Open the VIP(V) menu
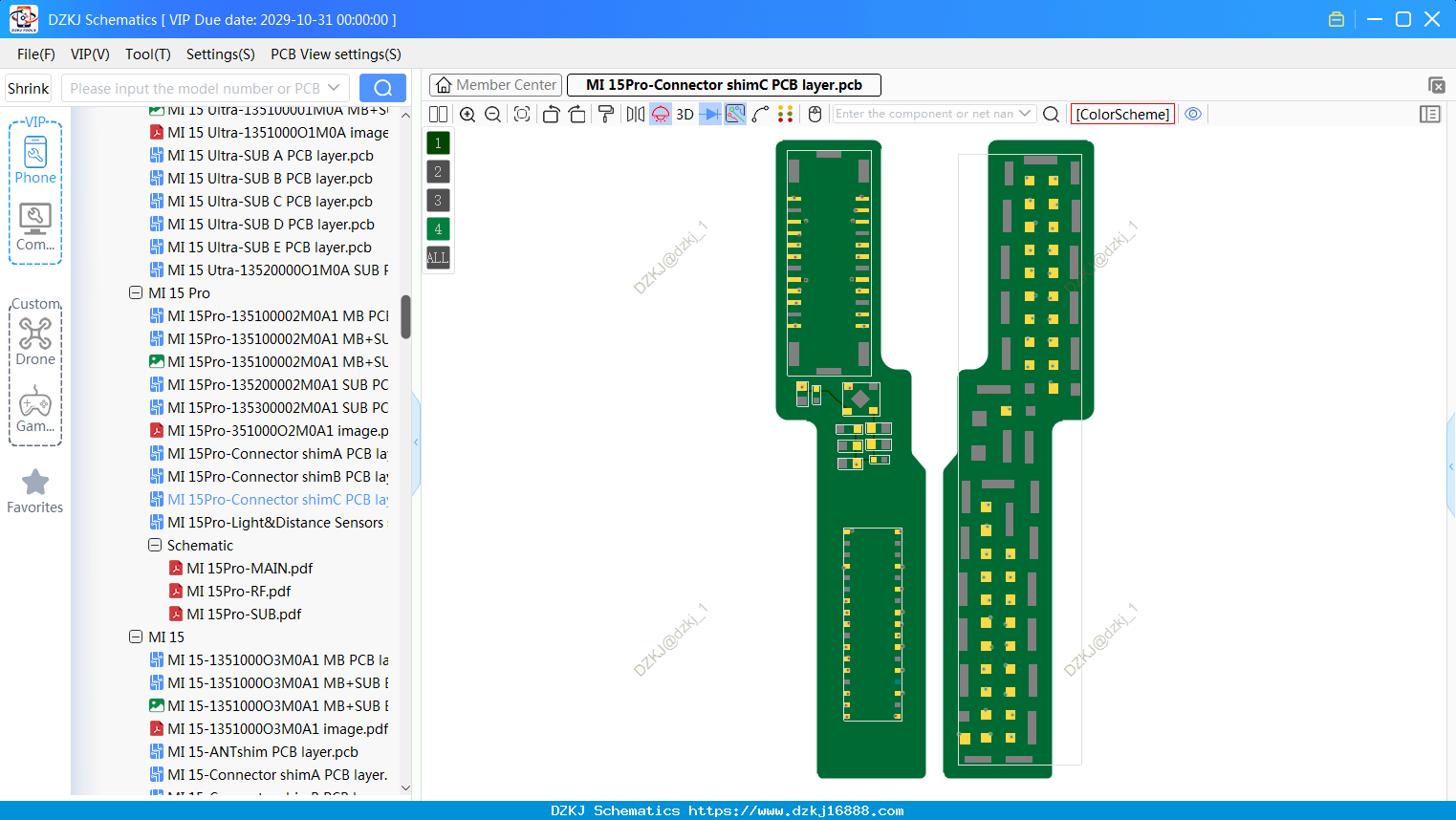This screenshot has width=1456, height=820. [x=90, y=54]
